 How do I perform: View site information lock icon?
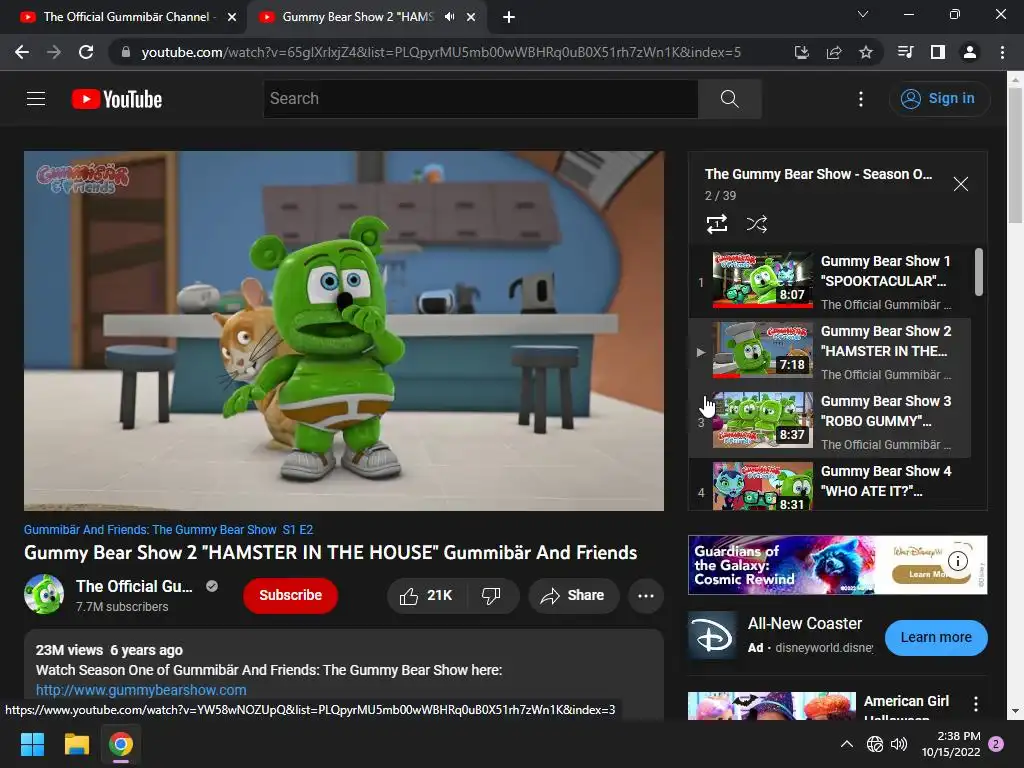[125, 52]
